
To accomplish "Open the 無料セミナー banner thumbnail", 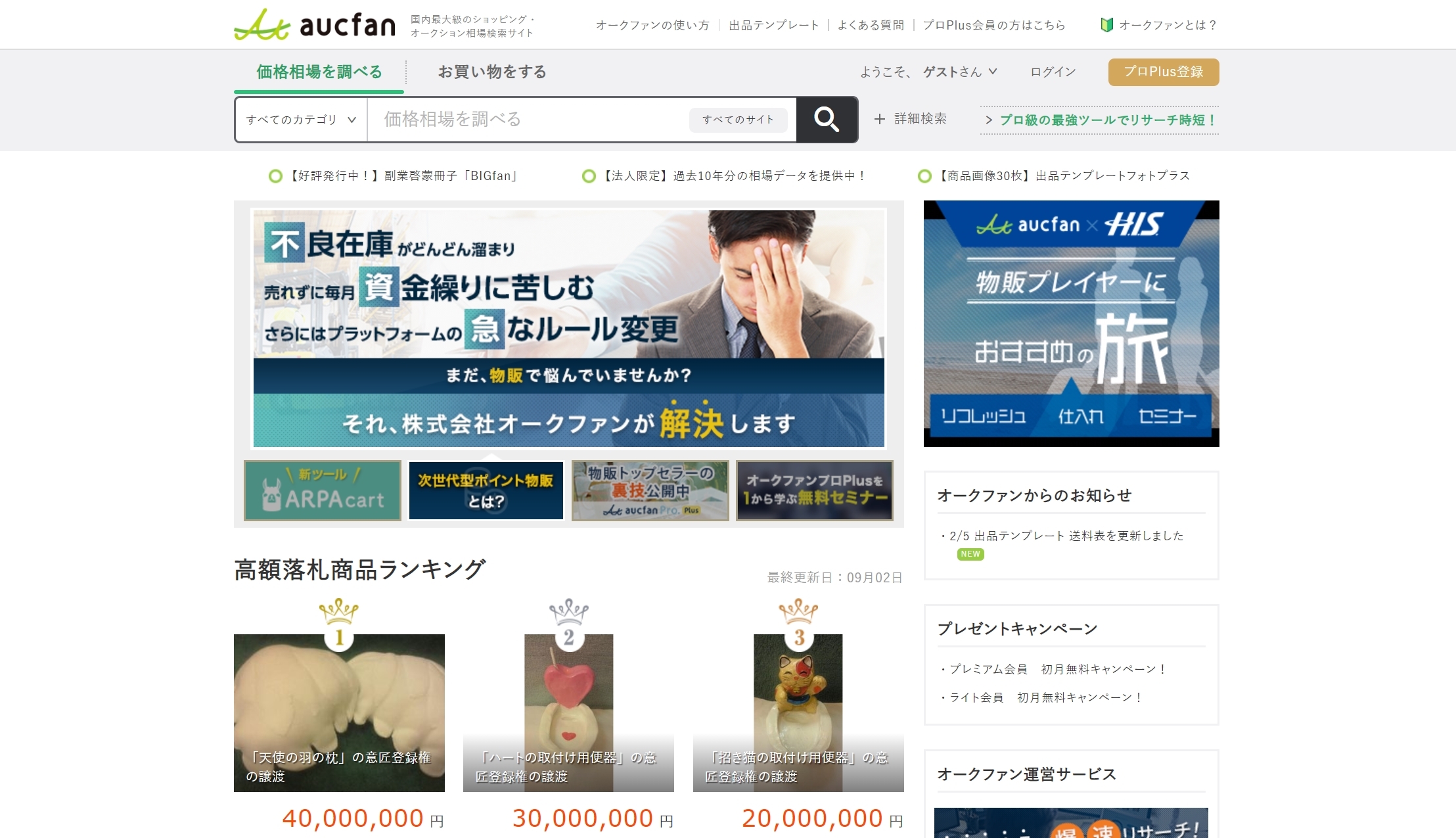I will [x=814, y=491].
